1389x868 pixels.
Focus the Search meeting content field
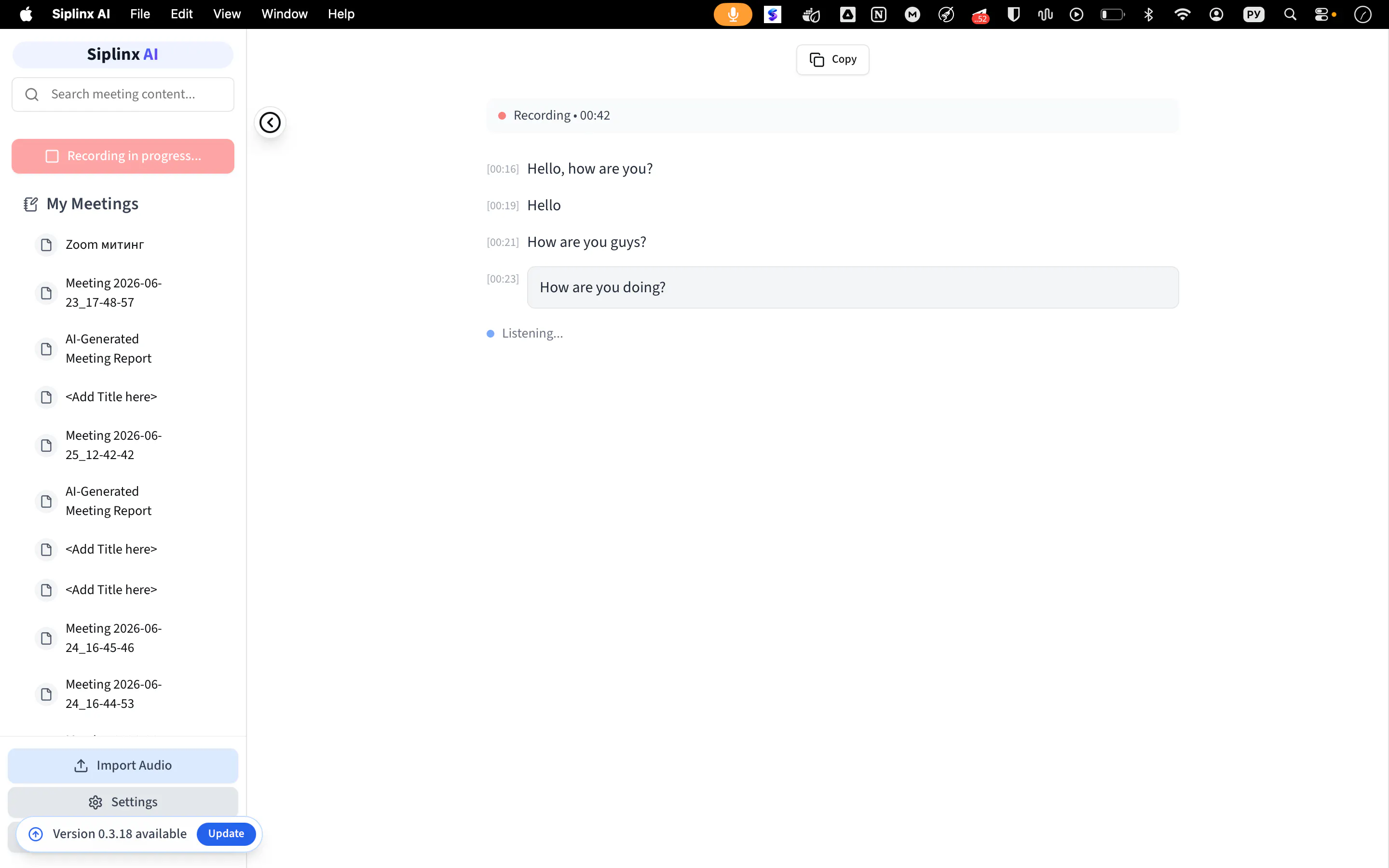pos(123,94)
